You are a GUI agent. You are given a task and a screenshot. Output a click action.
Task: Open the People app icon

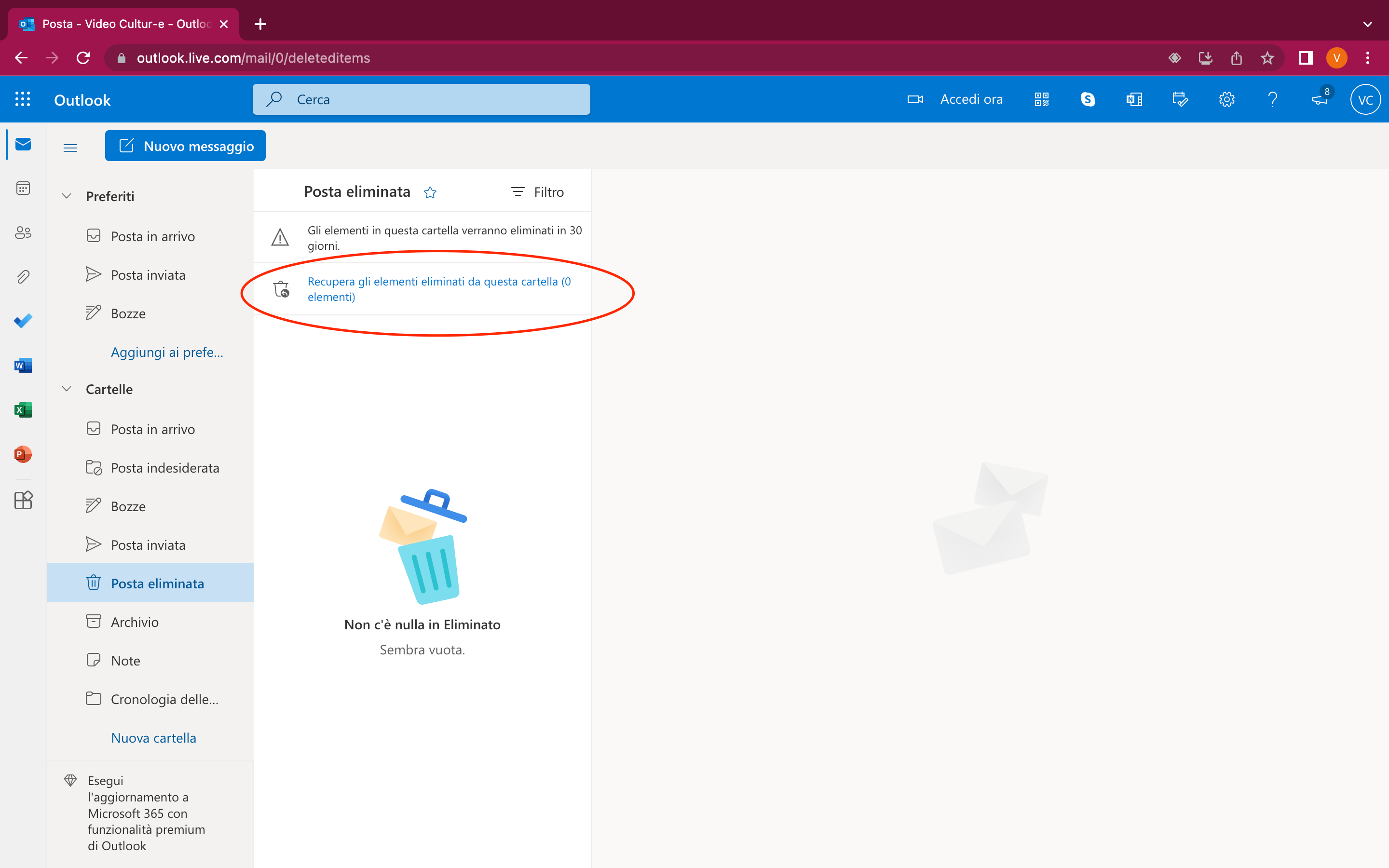tap(22, 232)
